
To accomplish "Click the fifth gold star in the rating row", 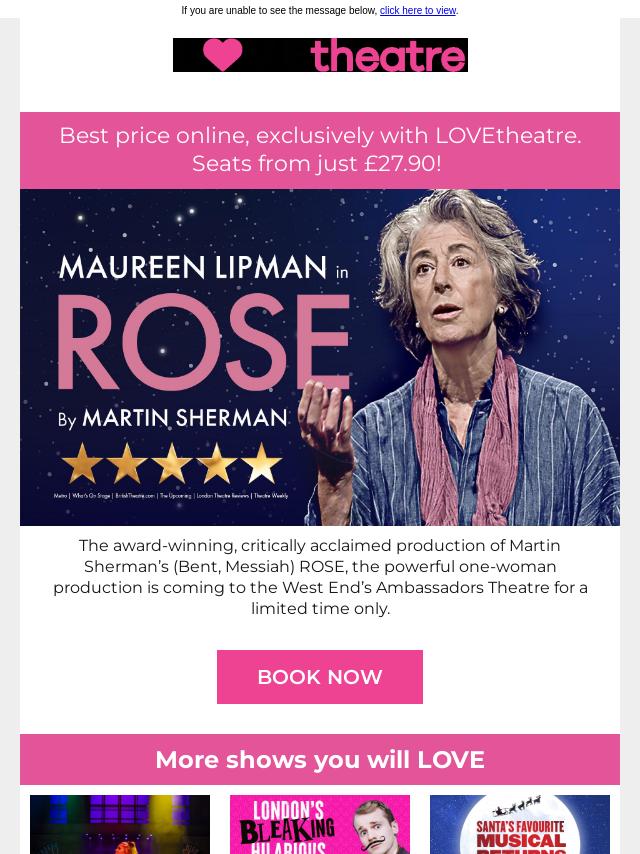I will (261, 463).
